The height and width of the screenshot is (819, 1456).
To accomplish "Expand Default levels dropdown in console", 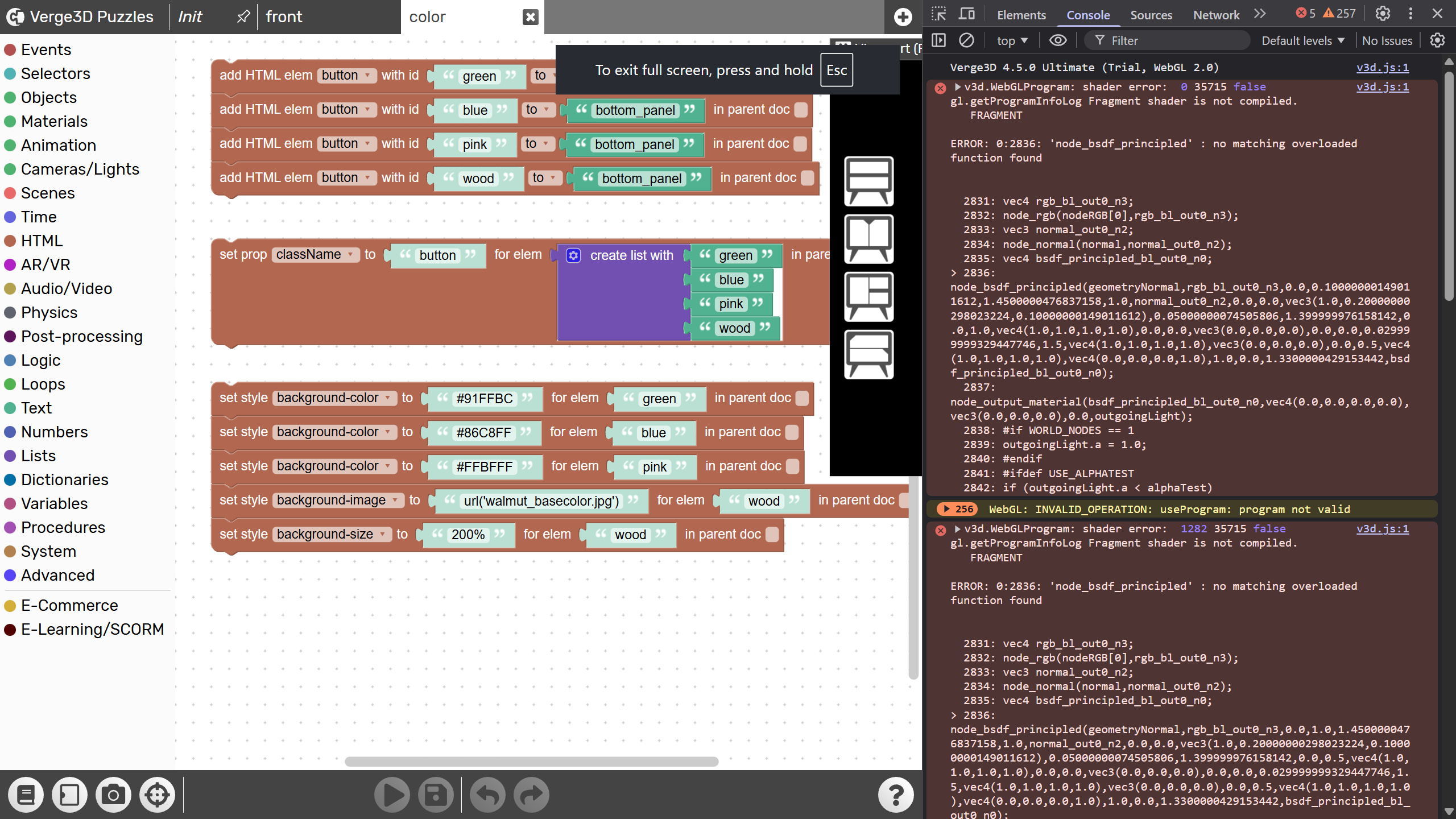I will coord(1302,40).
